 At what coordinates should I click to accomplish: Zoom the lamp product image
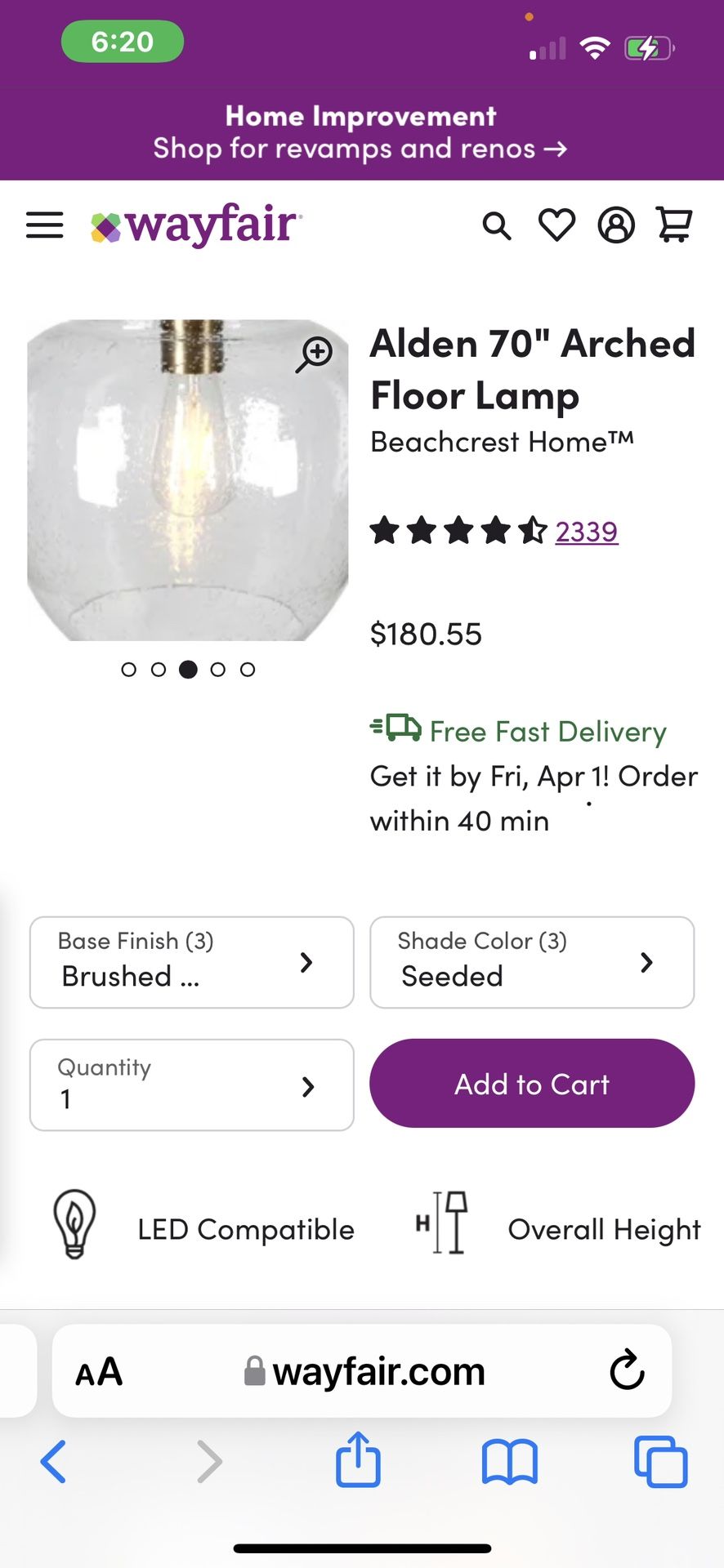point(315,354)
